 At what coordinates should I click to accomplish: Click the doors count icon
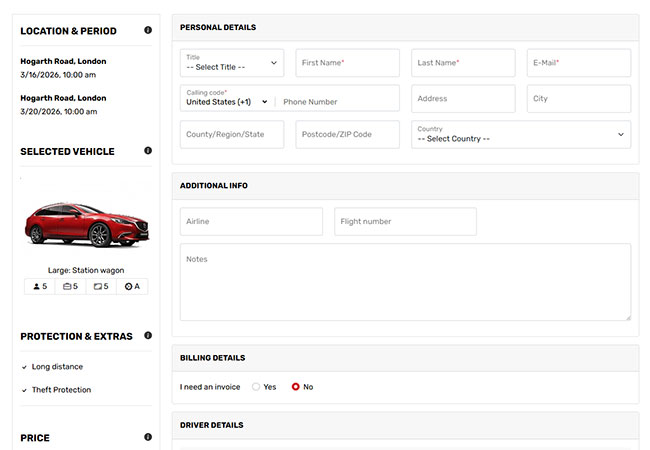pos(98,286)
